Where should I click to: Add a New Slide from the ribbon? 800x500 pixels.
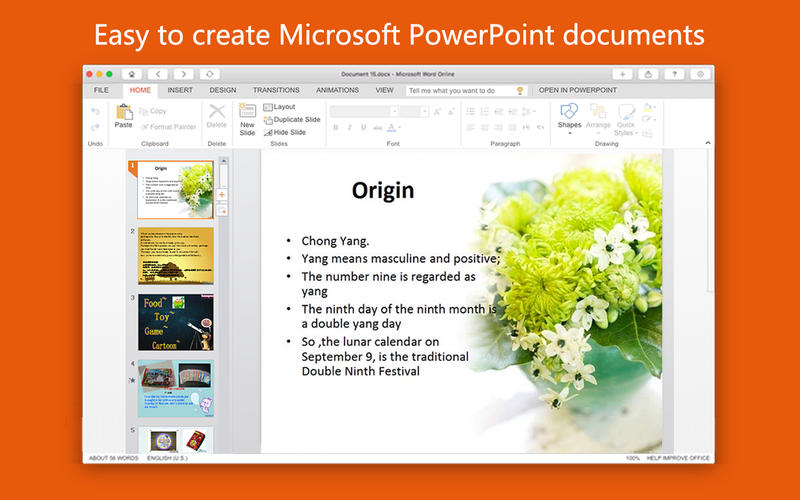(x=247, y=120)
